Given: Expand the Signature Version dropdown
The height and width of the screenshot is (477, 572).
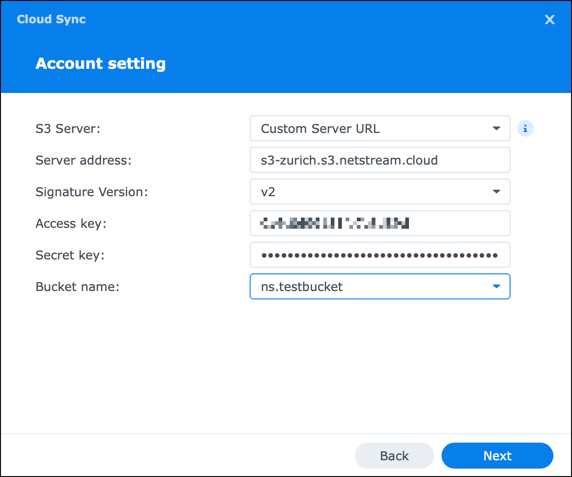Looking at the screenshot, I should tap(380, 191).
